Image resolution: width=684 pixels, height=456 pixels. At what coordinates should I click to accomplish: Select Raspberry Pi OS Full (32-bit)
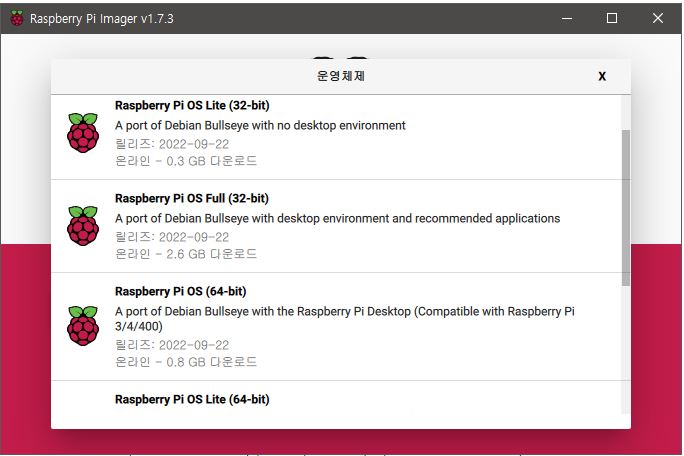pyautogui.click(x=337, y=226)
